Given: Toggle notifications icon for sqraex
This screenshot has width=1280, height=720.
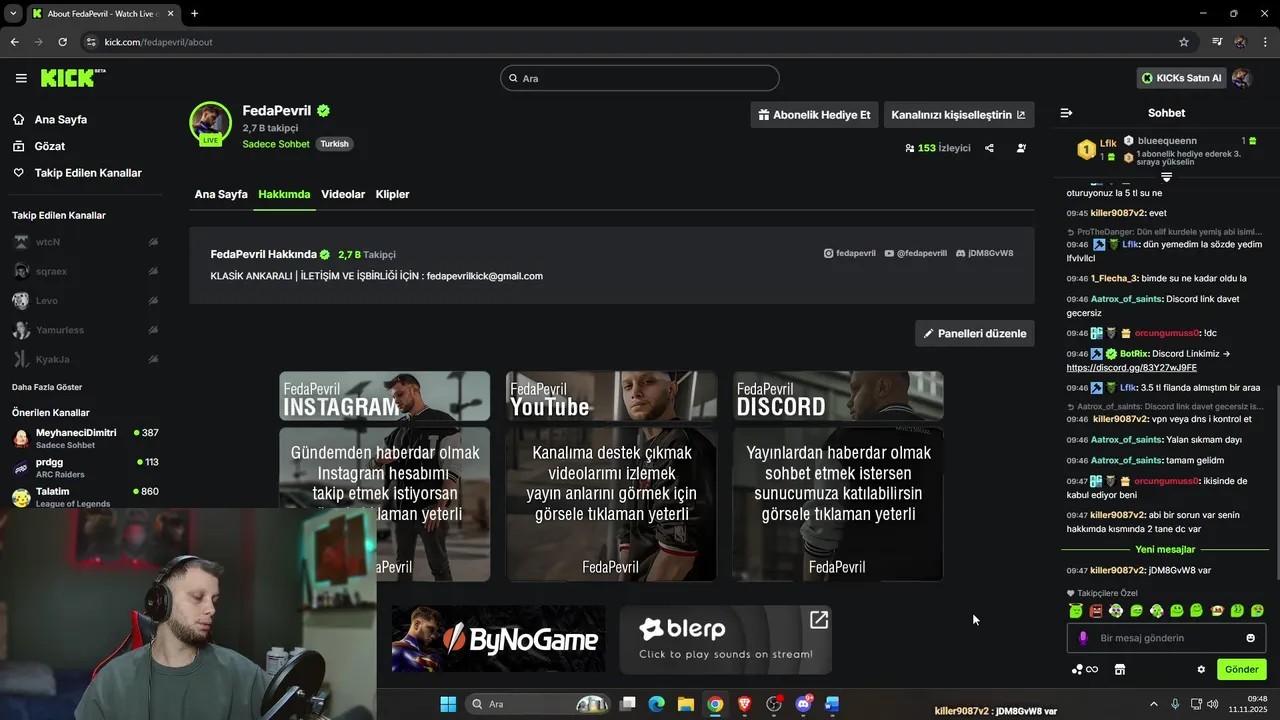Looking at the screenshot, I should pyautogui.click(x=153, y=271).
